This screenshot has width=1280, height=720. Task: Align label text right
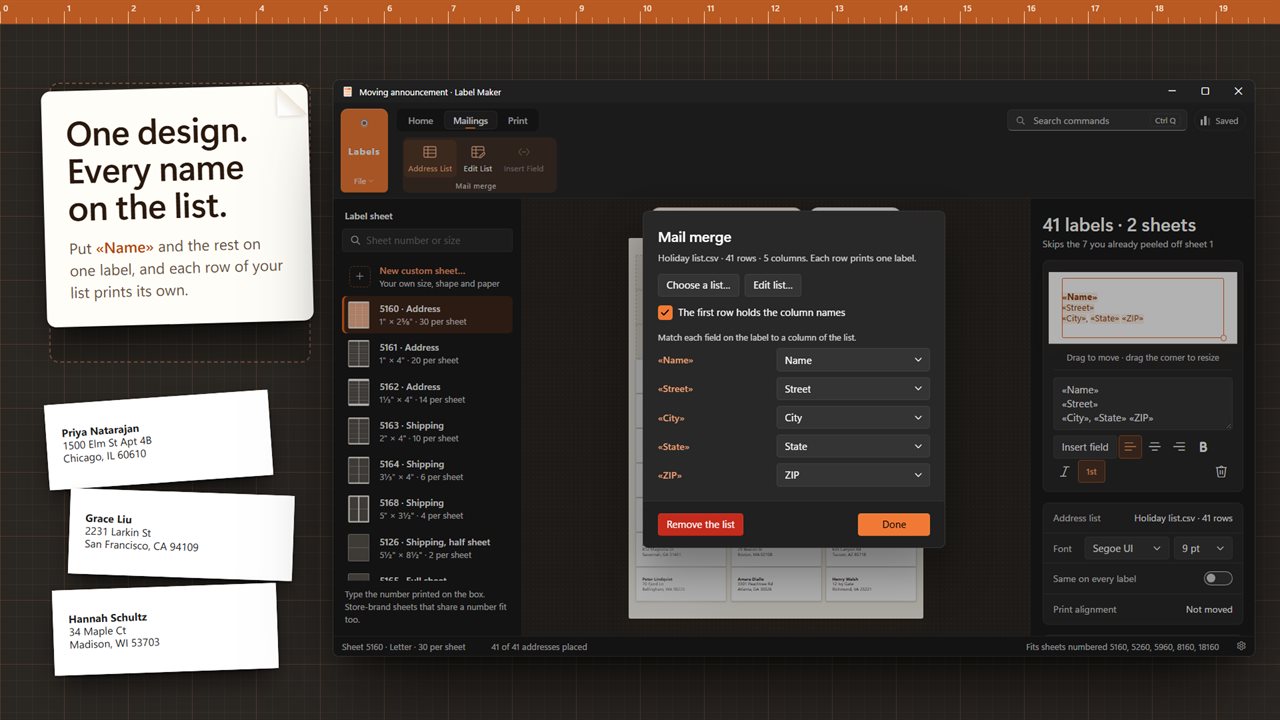(1179, 447)
